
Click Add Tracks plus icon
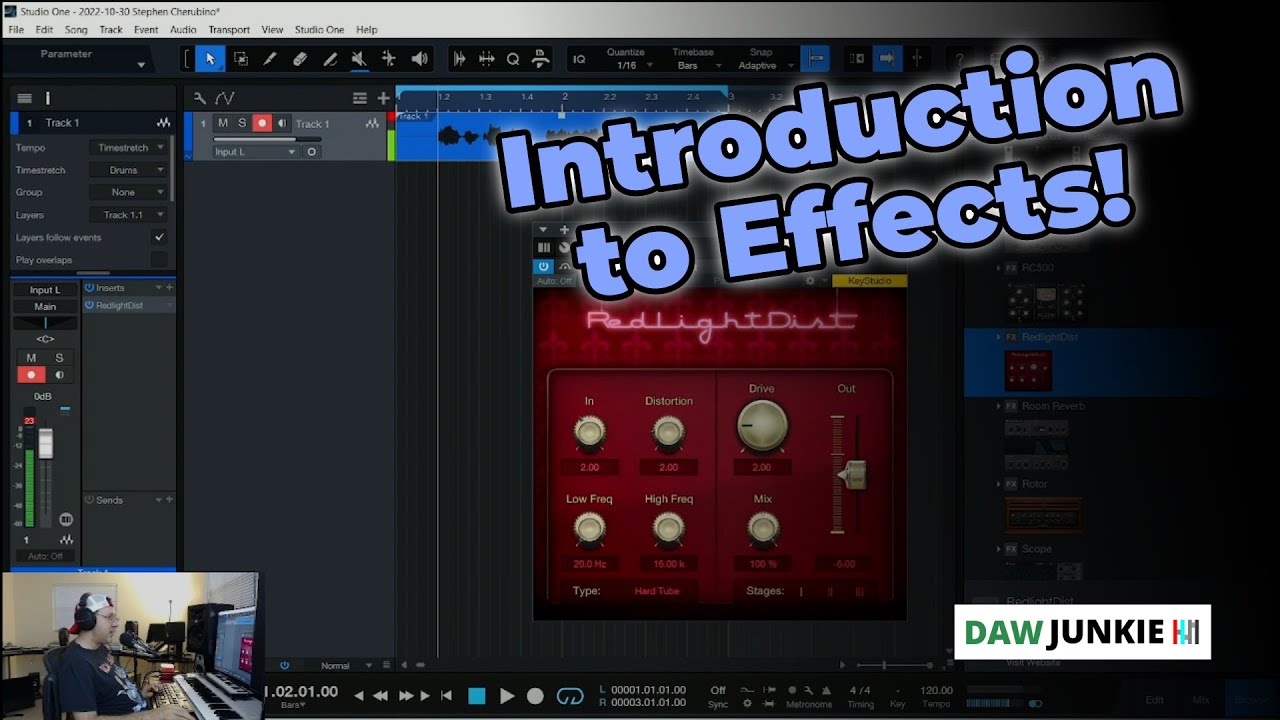[x=383, y=98]
